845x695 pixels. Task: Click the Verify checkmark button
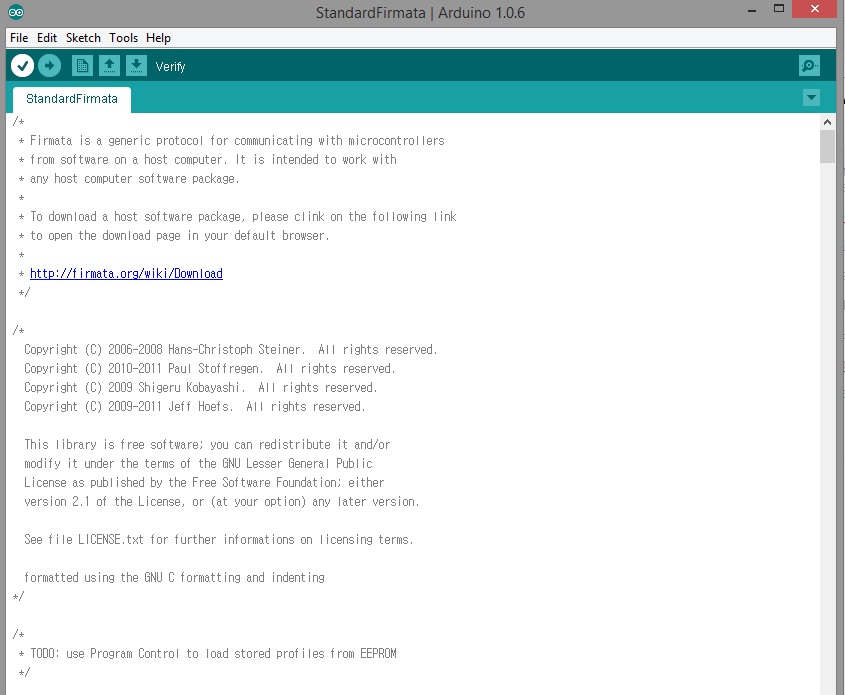(x=22, y=66)
